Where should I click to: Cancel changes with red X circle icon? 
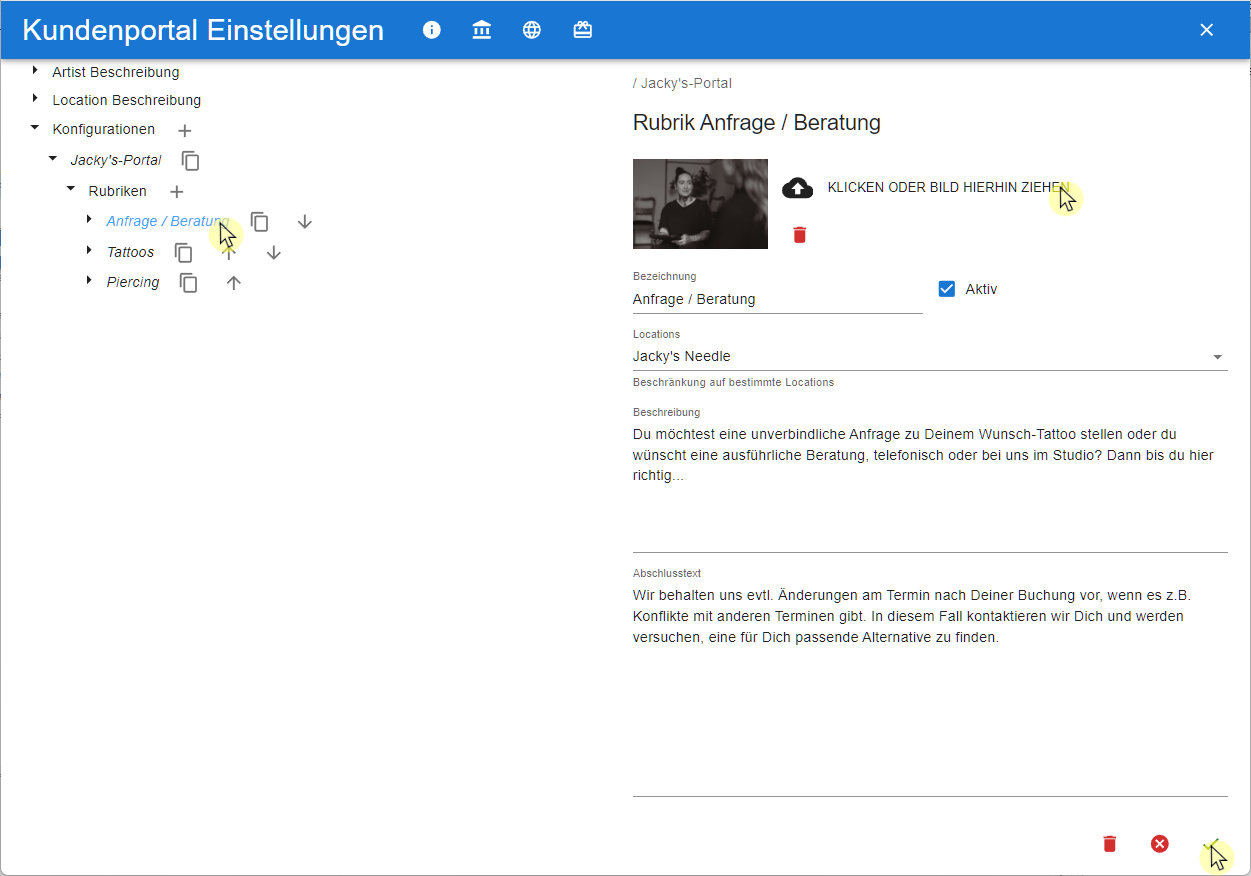(x=1160, y=844)
